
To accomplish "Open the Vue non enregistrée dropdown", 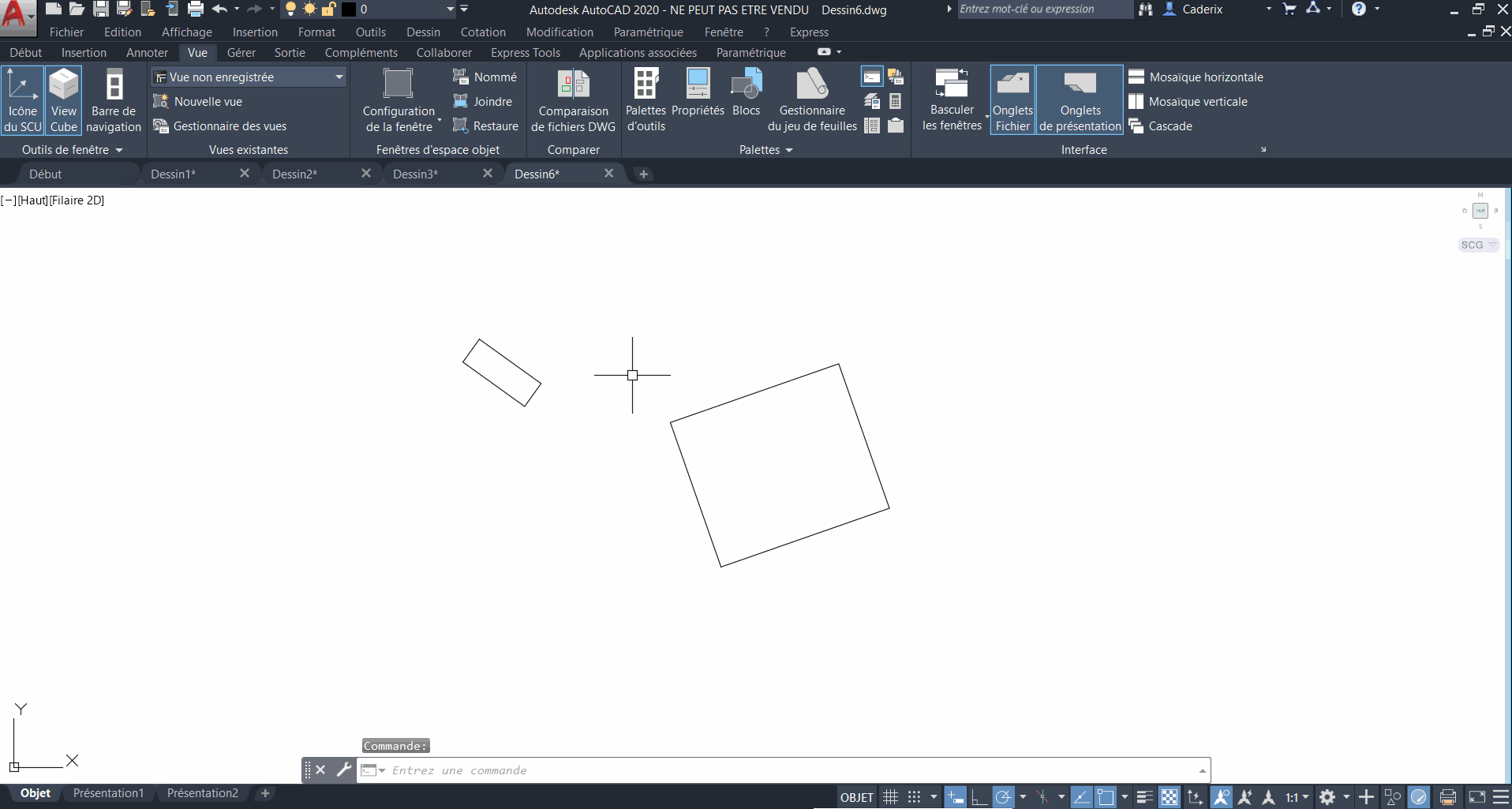I will [339, 77].
